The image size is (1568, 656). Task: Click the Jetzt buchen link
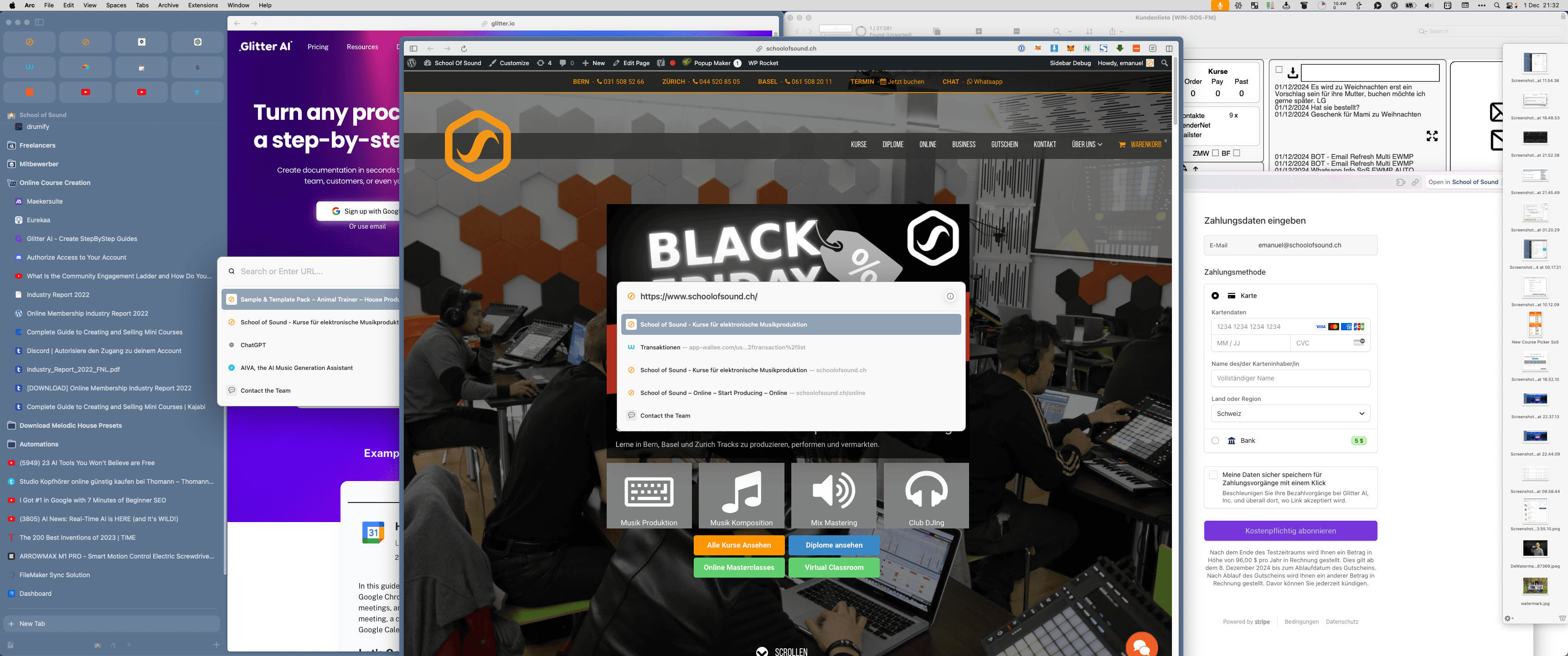coord(902,82)
